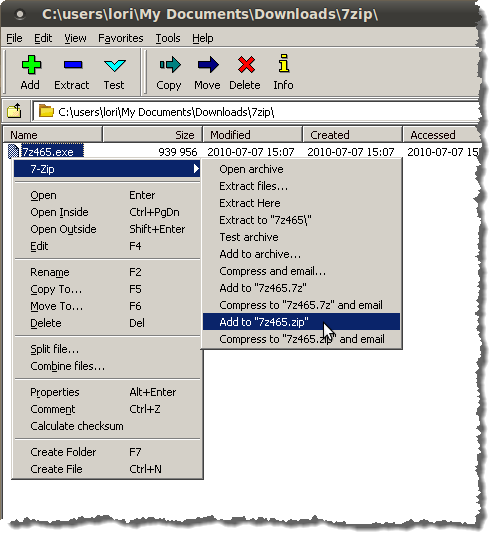Image resolution: width=497 pixels, height=539 pixels.
Task: Select Add to "7z465.7z" option
Action: pyautogui.click(x=301, y=288)
